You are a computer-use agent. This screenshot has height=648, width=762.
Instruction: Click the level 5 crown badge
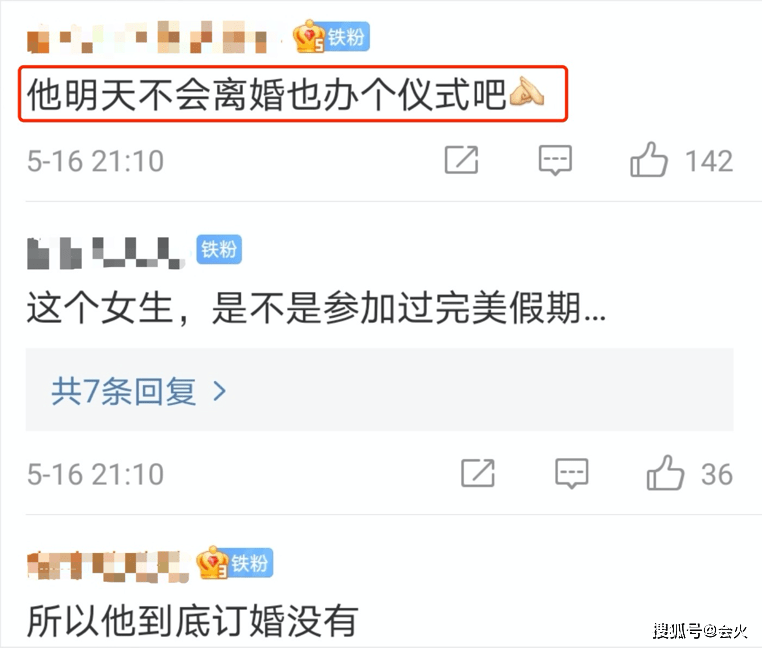309,36
